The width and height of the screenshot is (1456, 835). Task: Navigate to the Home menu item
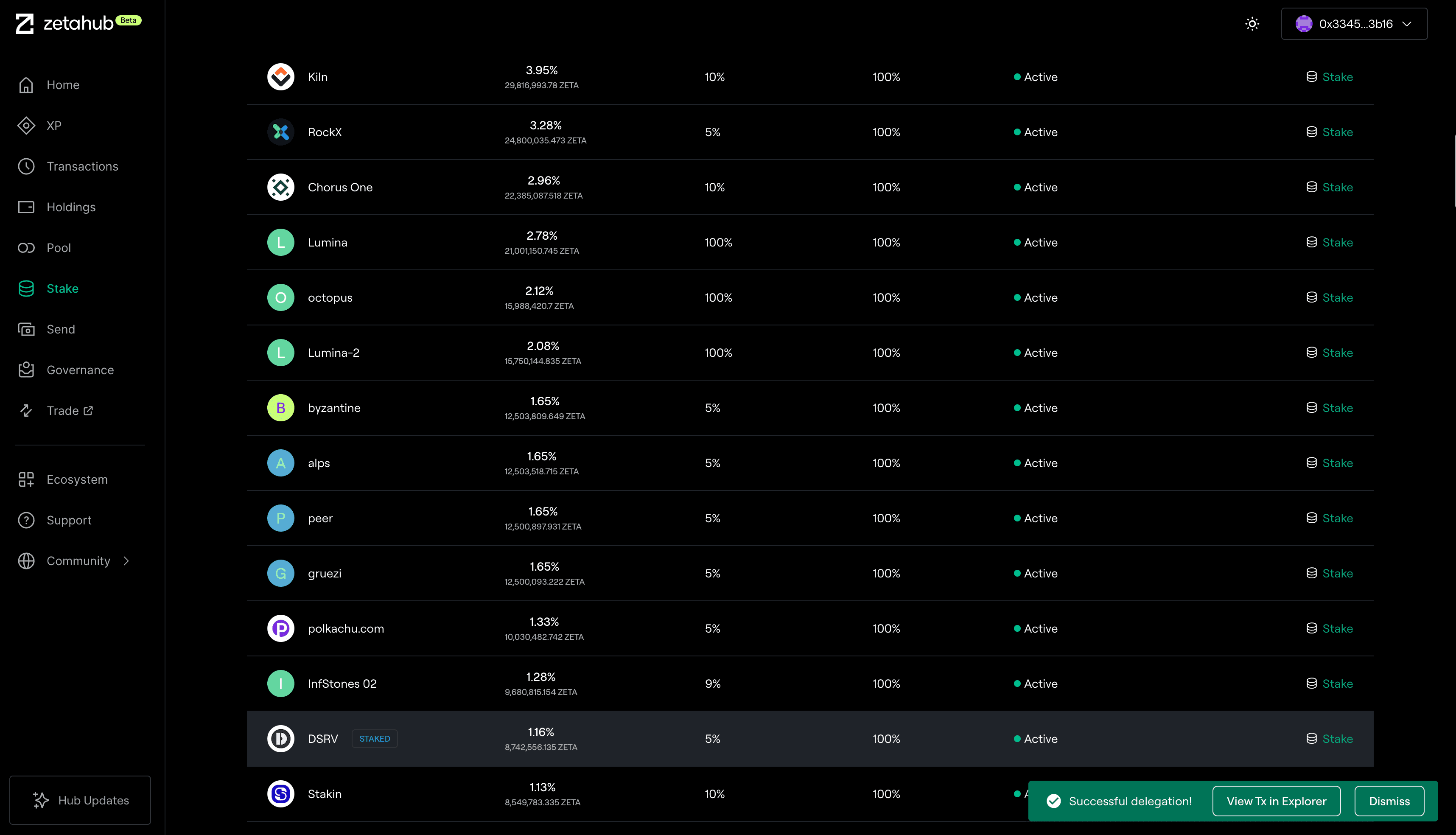[63, 85]
